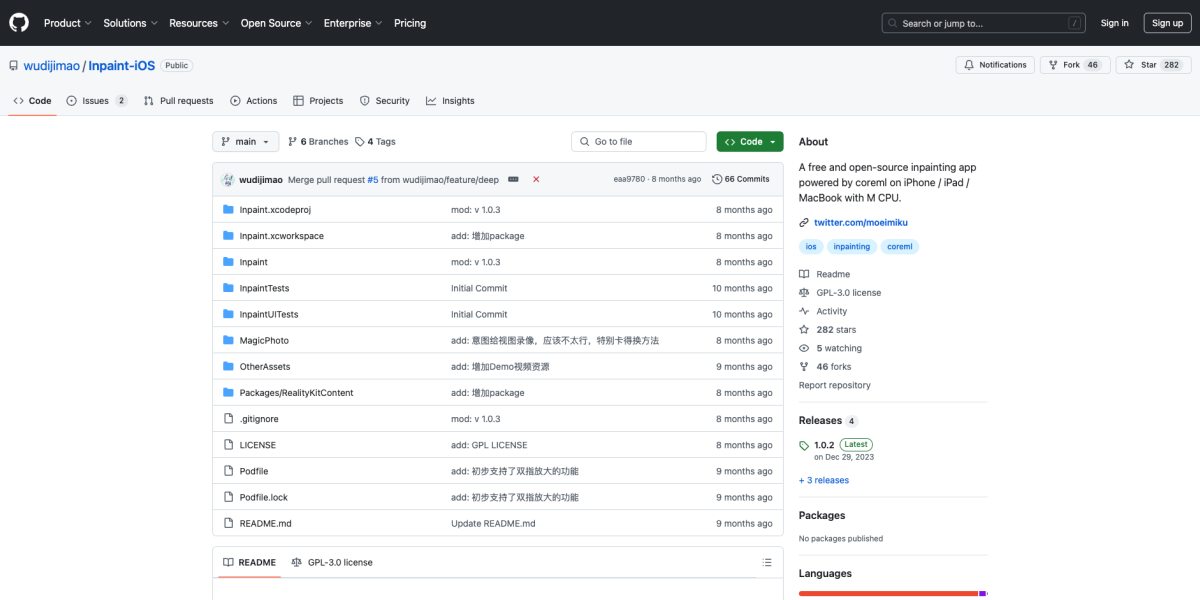Click the commit message ellipsis icon
Image resolution: width=1200 pixels, height=600 pixels.
point(513,179)
